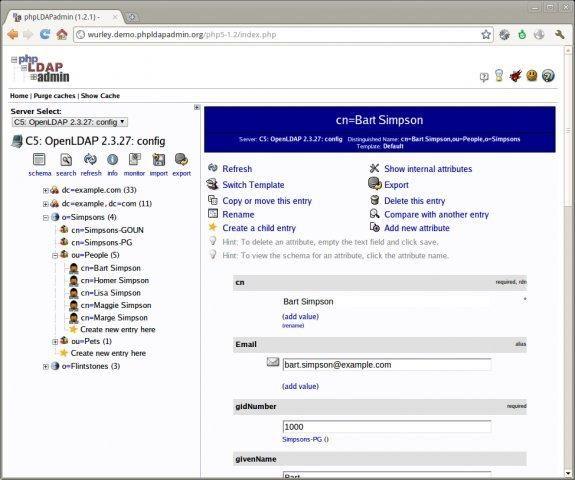This screenshot has width=575, height=480.
Task: Click the Email envelope icon
Action: [272, 362]
